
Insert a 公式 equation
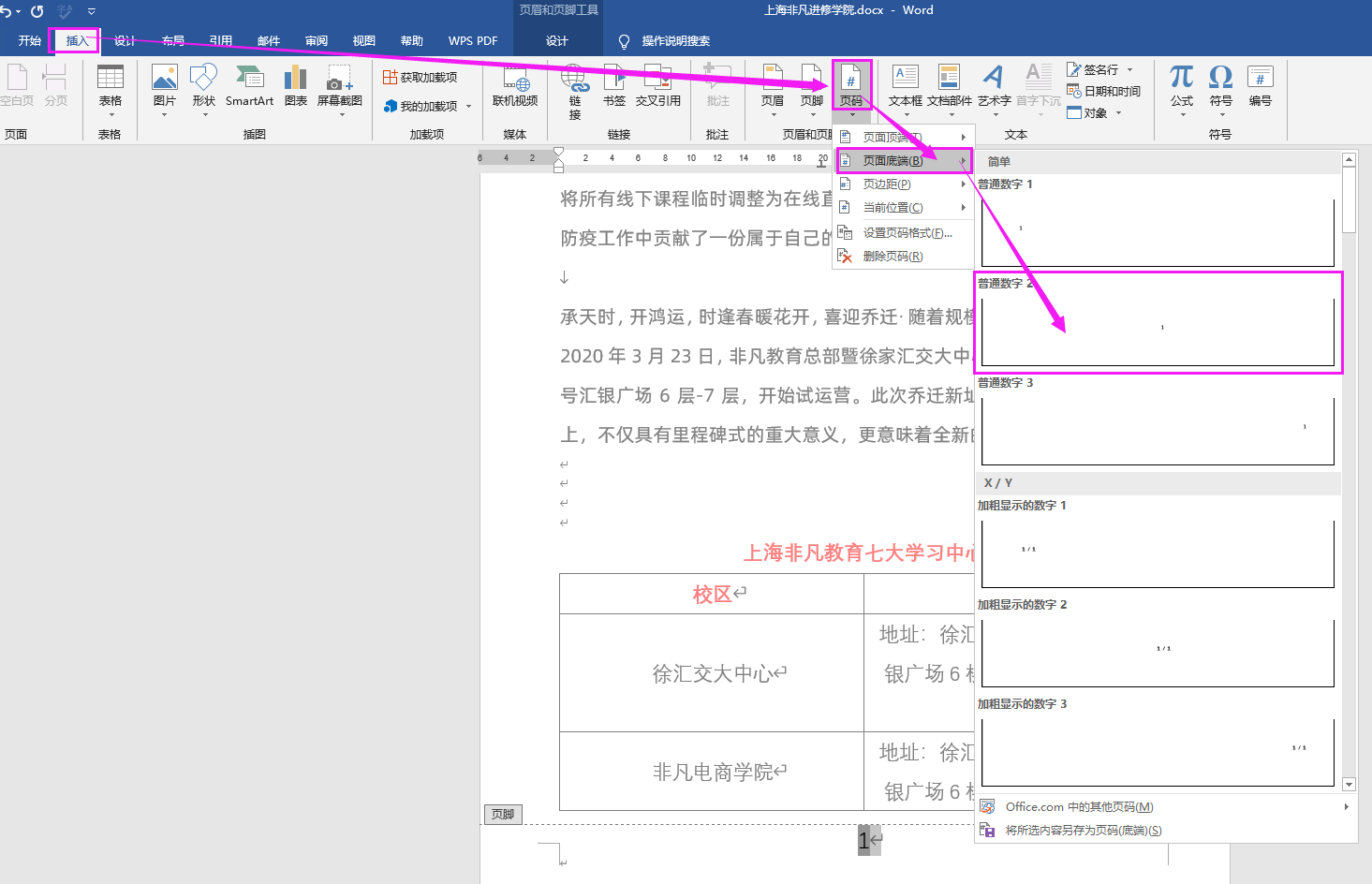pyautogui.click(x=1182, y=90)
